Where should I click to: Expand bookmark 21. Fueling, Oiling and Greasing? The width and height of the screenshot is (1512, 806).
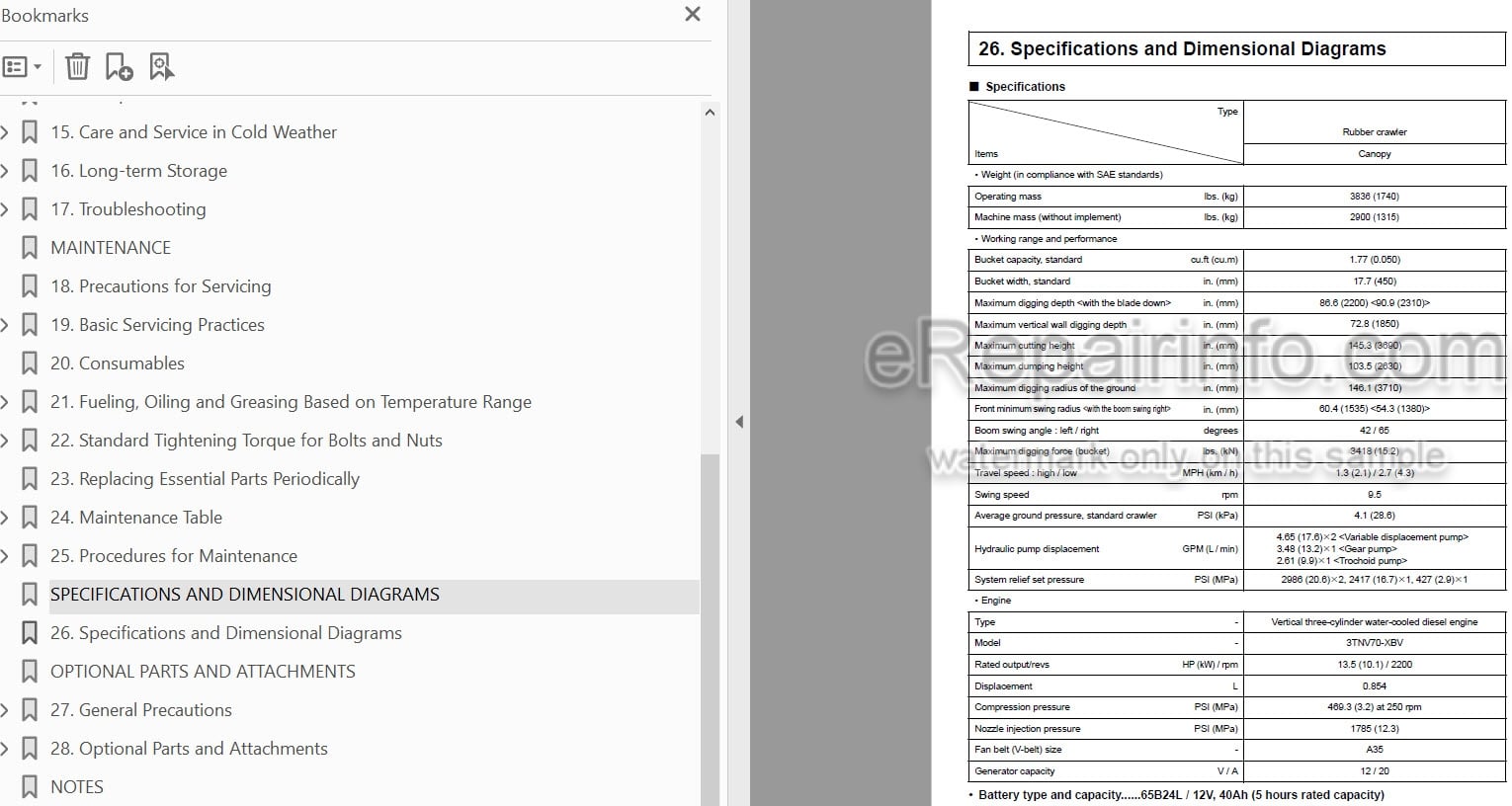[5, 402]
